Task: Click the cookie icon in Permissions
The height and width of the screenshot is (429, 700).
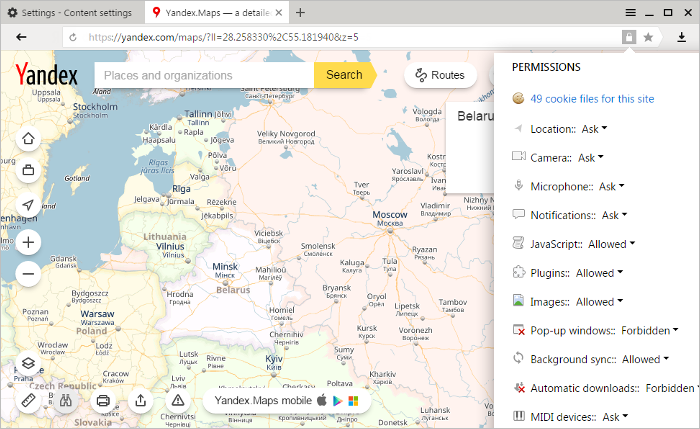Action: 518,98
